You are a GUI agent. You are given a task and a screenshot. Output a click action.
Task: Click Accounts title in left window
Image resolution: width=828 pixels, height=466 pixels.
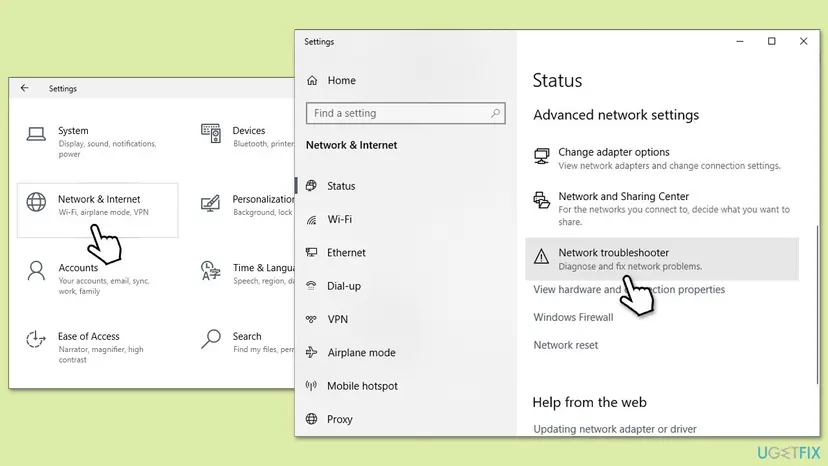tap(78, 268)
